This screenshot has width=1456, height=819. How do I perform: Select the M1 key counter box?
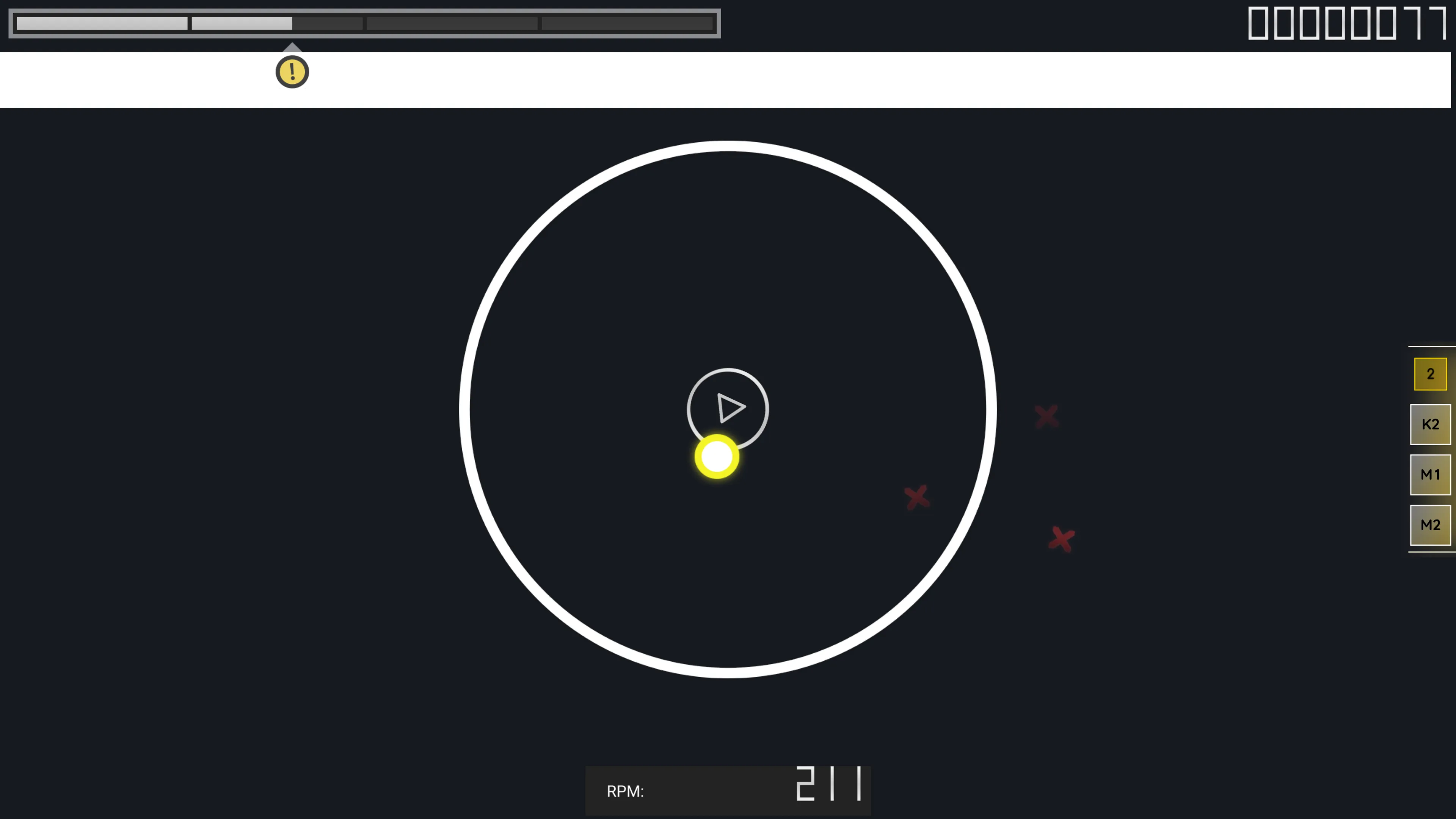[1430, 474]
